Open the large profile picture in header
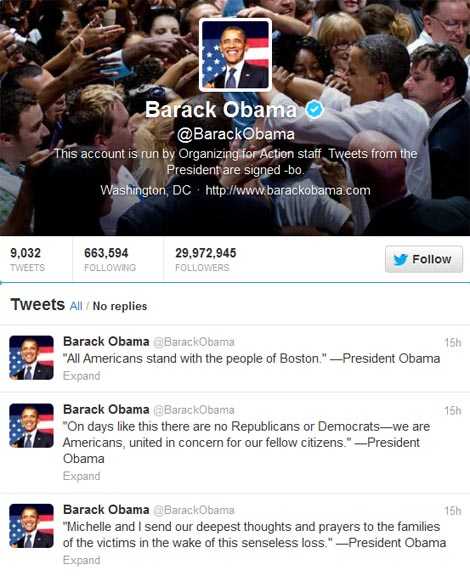The height and width of the screenshot is (576, 470). click(235, 55)
